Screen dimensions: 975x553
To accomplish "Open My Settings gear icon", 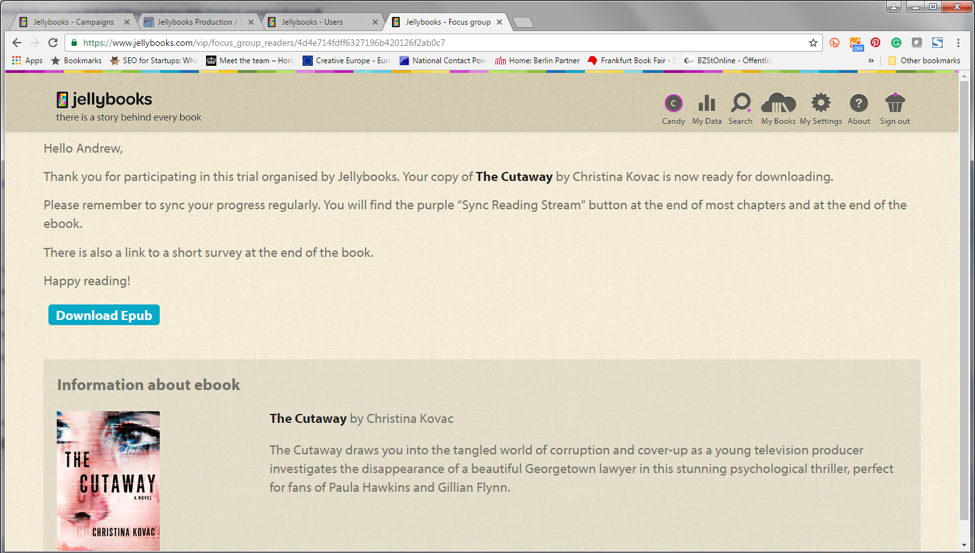I will [820, 104].
